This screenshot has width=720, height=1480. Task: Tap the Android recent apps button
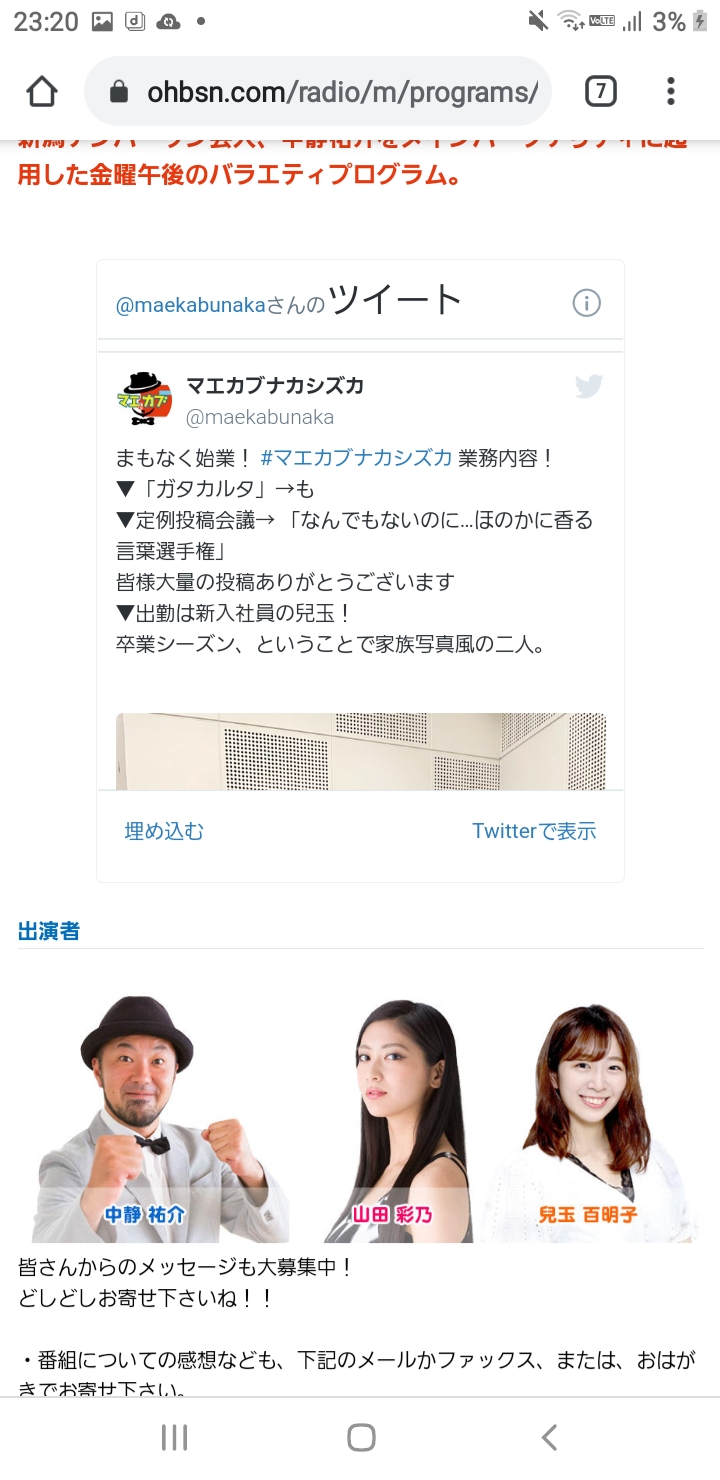click(x=174, y=1438)
